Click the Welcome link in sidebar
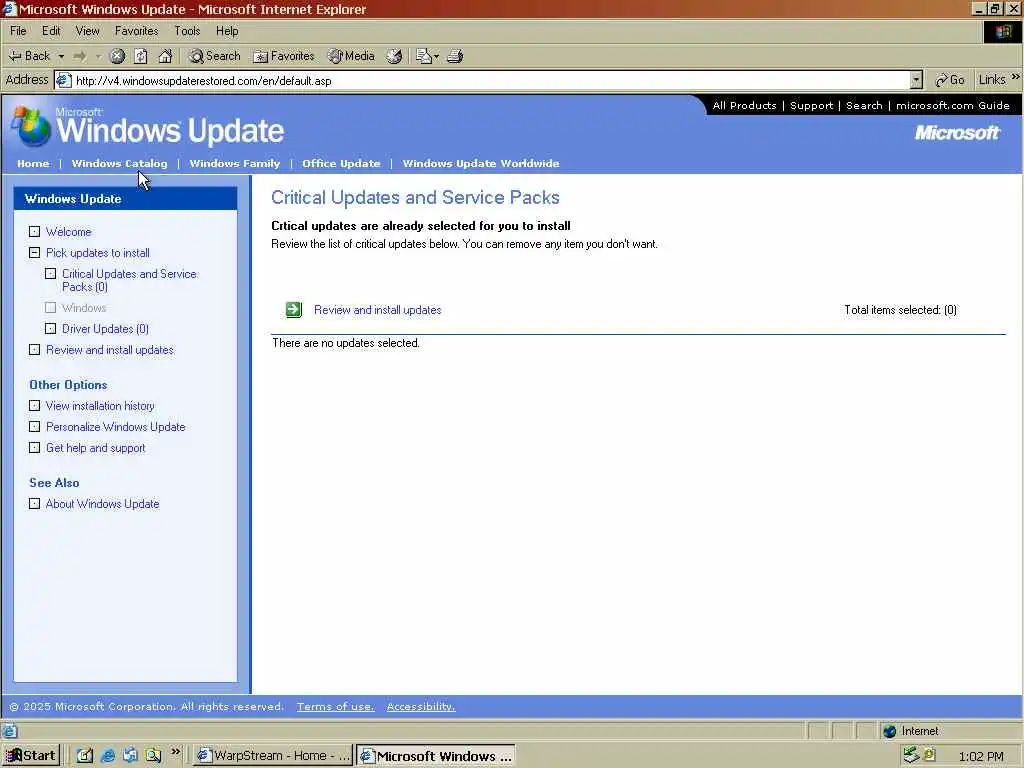 (x=69, y=232)
